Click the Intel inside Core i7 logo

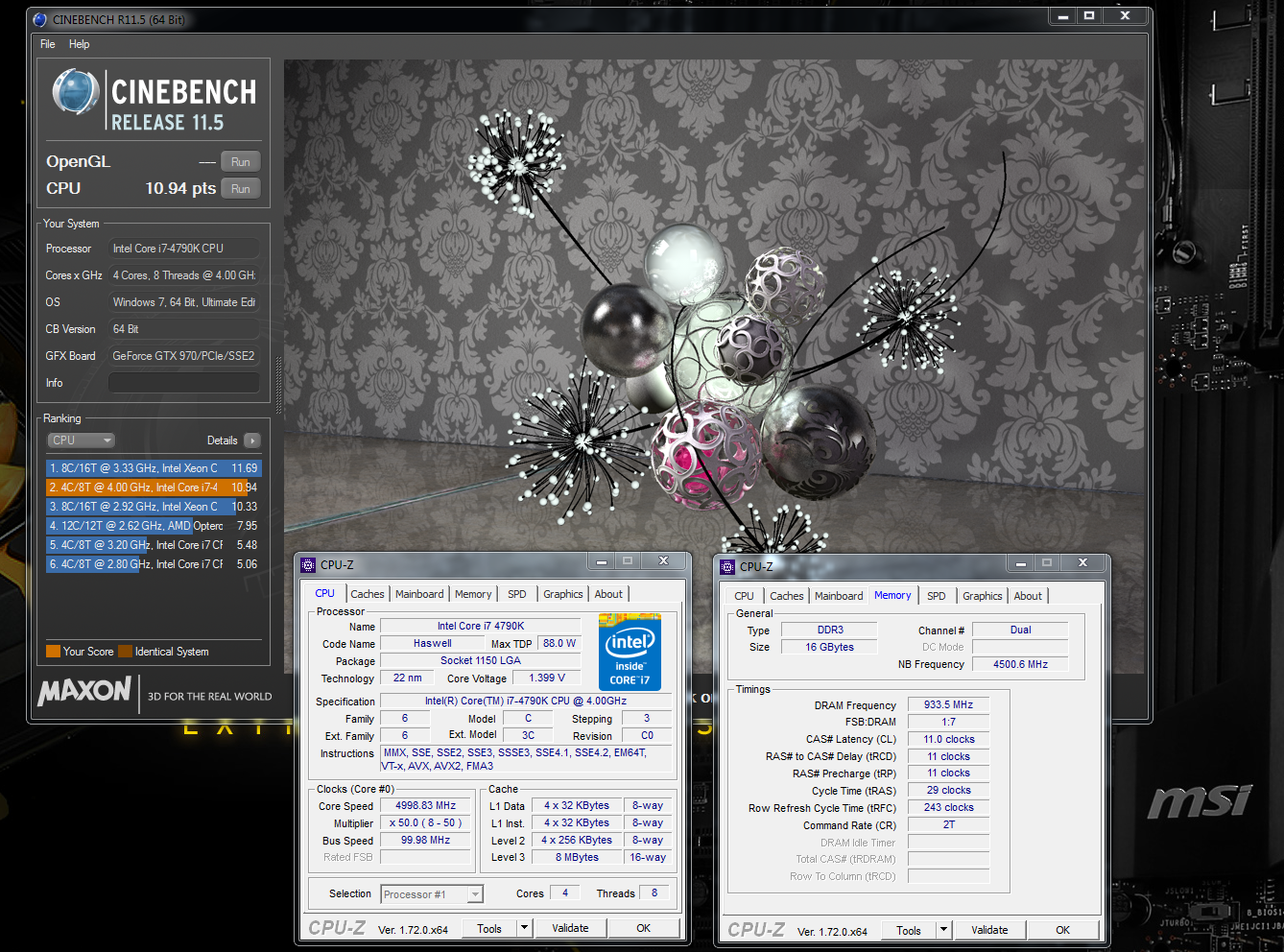[x=630, y=652]
